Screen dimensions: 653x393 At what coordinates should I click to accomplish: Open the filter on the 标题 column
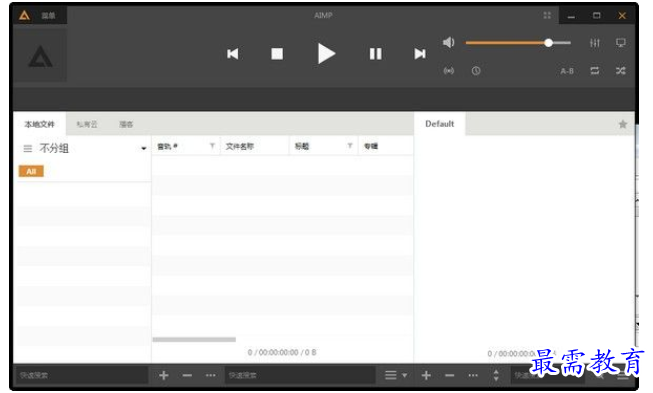(350, 146)
